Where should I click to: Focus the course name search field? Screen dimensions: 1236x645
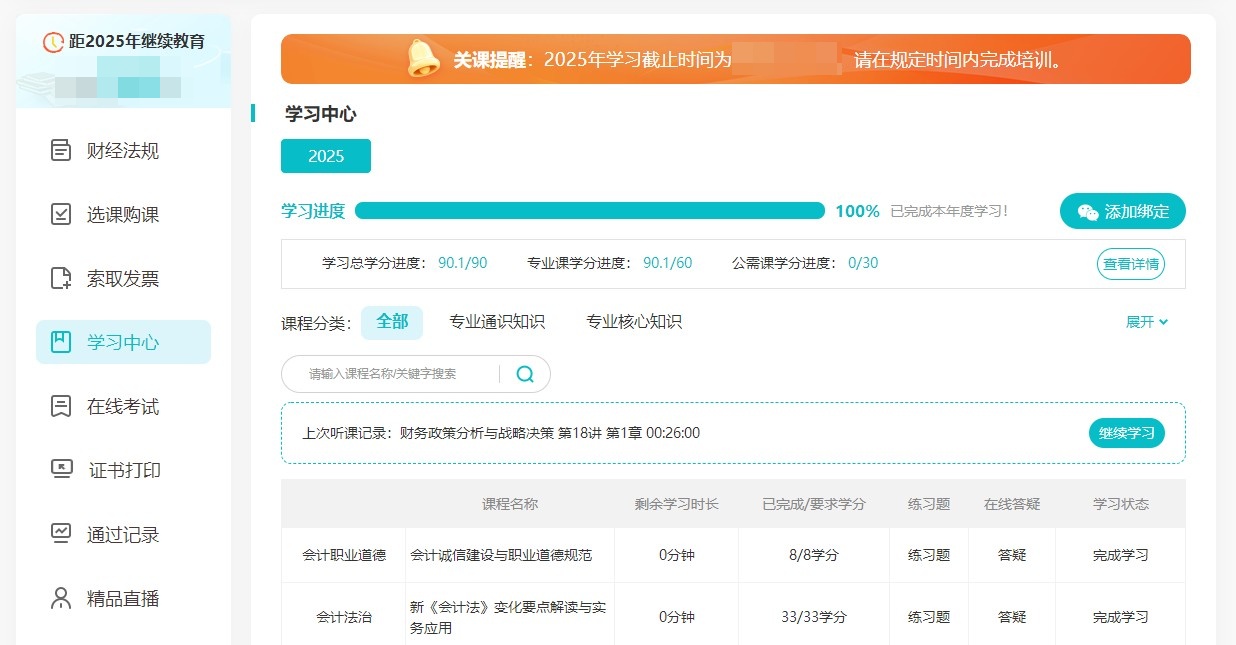point(390,374)
